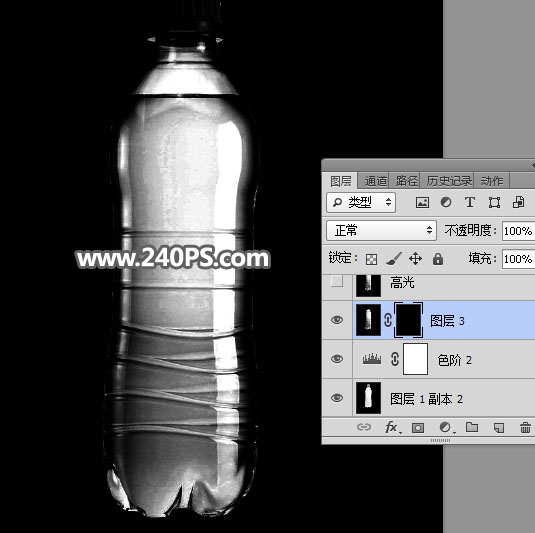
Task: Click the 不透明度 label
Action: click(x=470, y=231)
